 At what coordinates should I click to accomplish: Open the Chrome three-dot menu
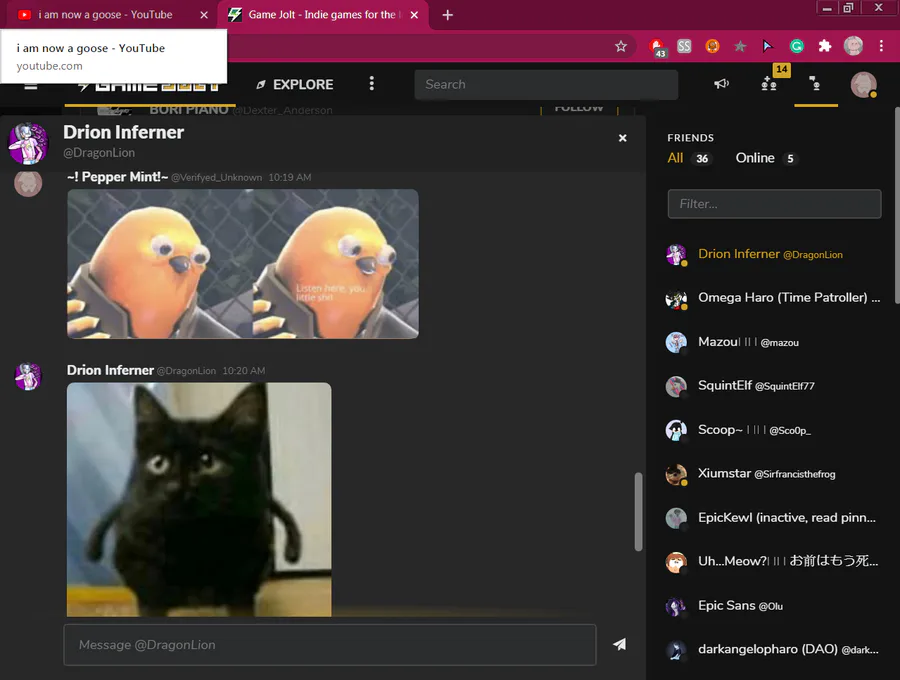point(882,46)
